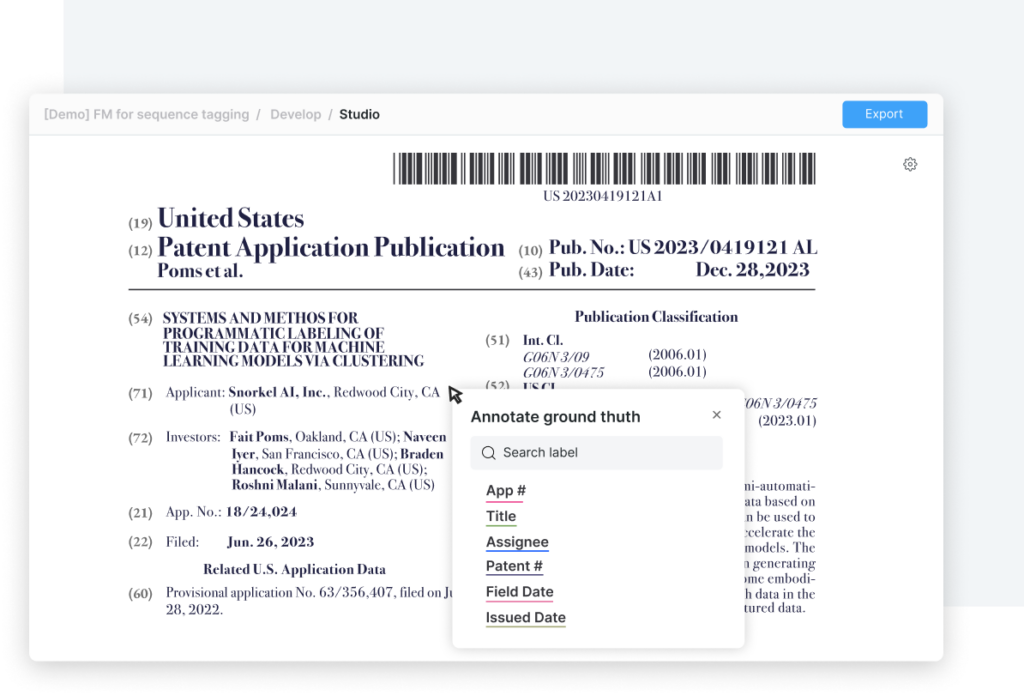Image resolution: width=1024 pixels, height=696 pixels.
Task: Close the Annotate ground truth popup
Action: click(716, 415)
